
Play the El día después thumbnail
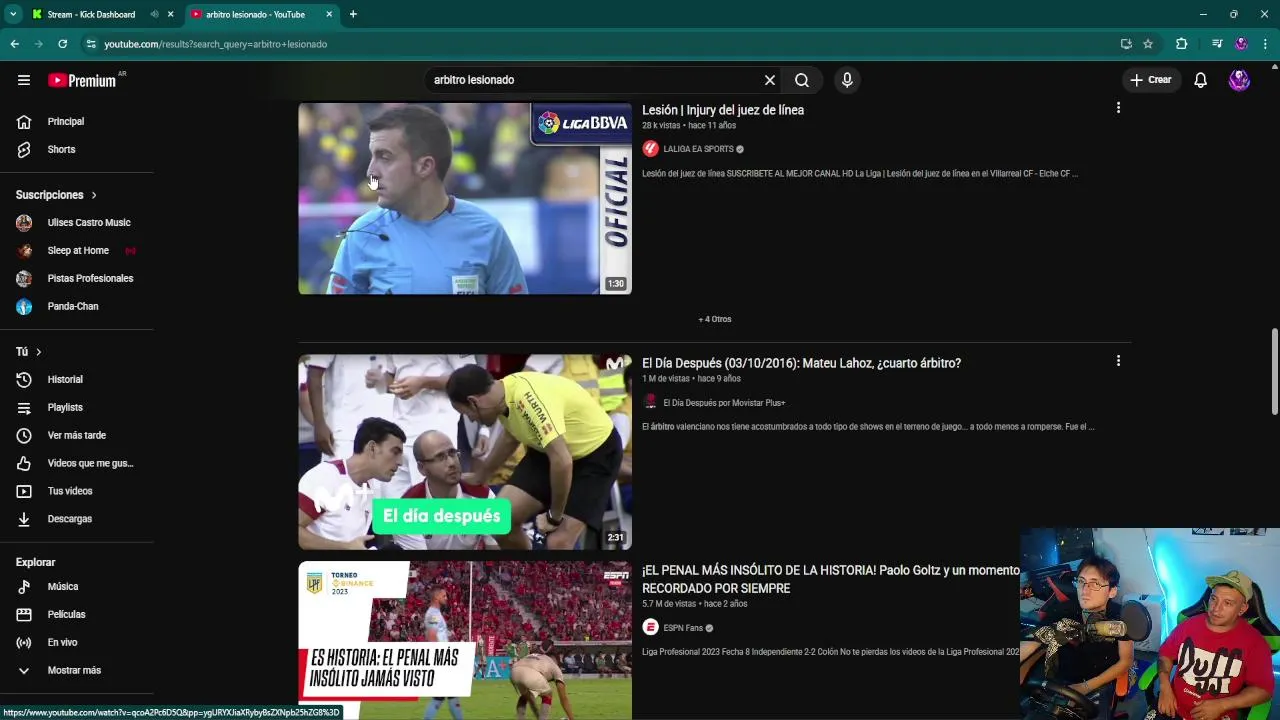tap(465, 452)
